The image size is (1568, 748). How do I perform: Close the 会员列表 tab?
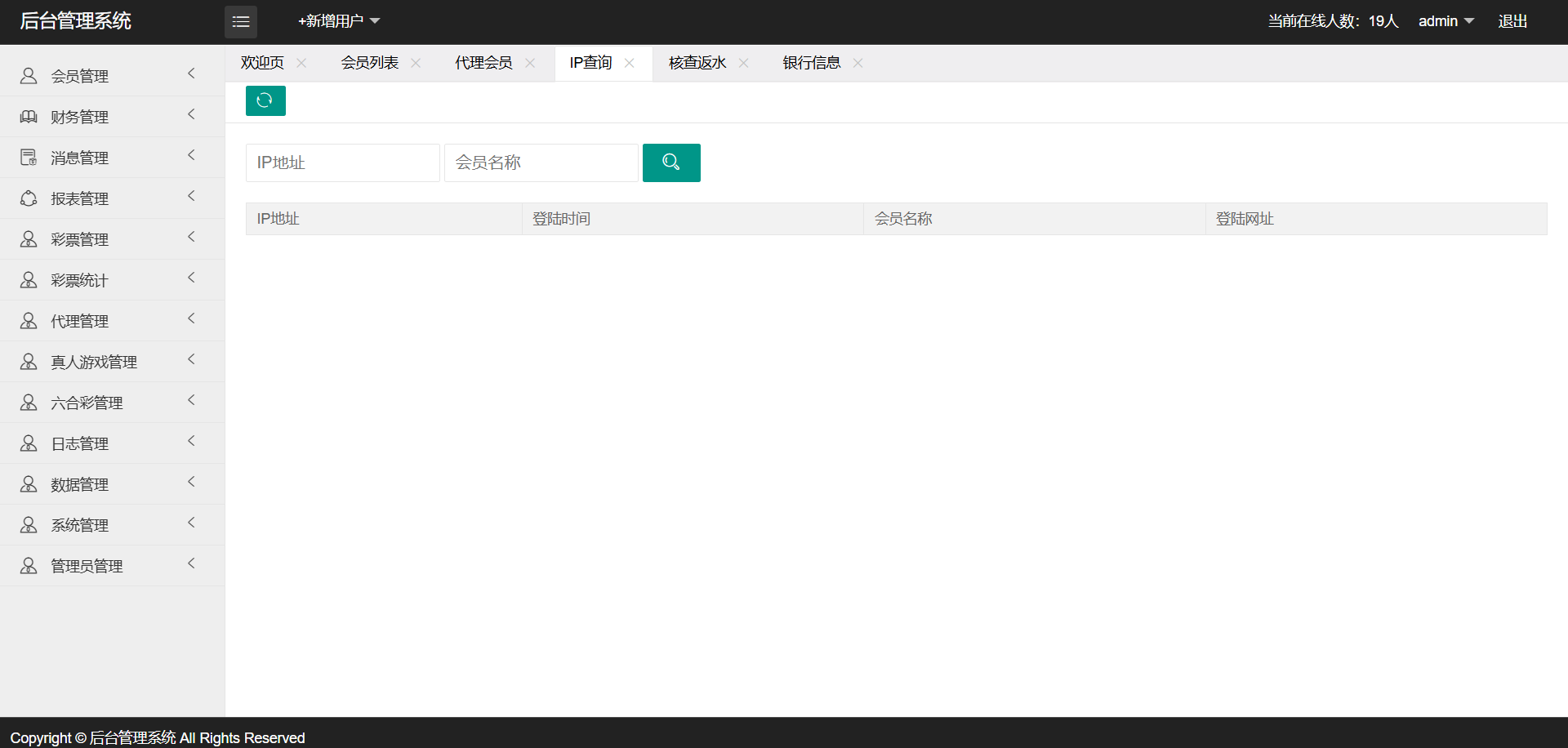416,63
